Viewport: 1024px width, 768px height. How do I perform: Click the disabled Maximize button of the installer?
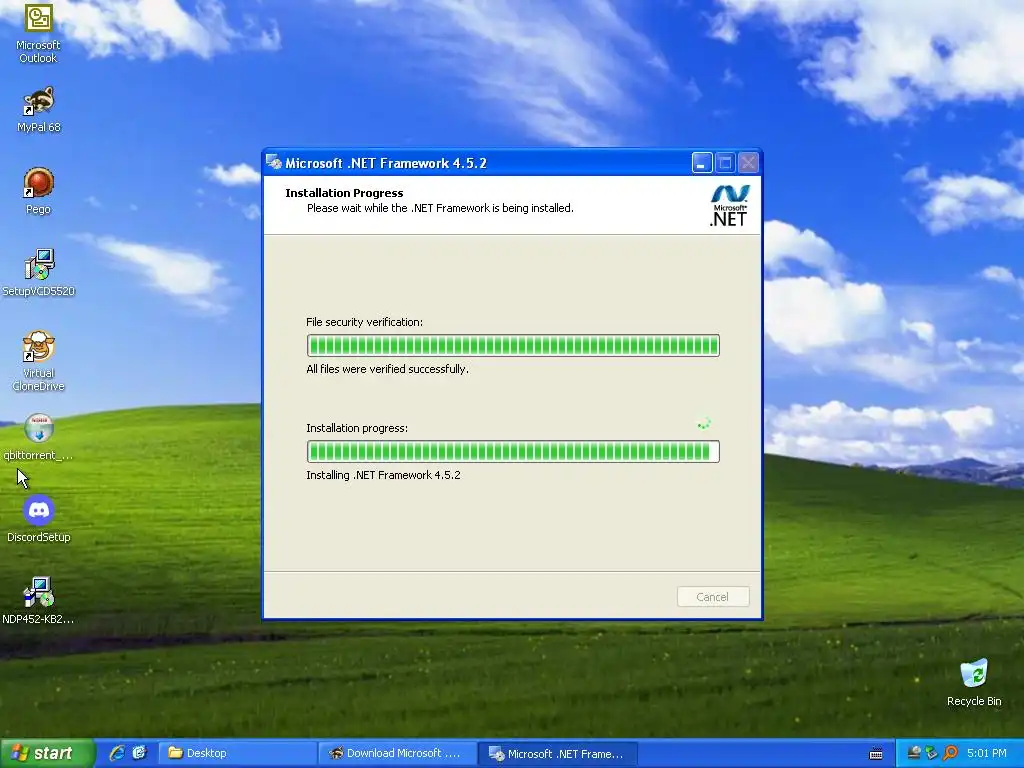pyautogui.click(x=725, y=163)
